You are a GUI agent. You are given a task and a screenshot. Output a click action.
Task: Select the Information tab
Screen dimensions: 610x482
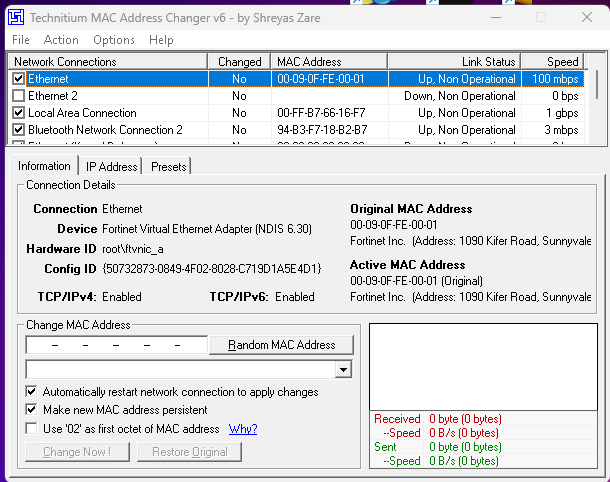click(x=44, y=166)
